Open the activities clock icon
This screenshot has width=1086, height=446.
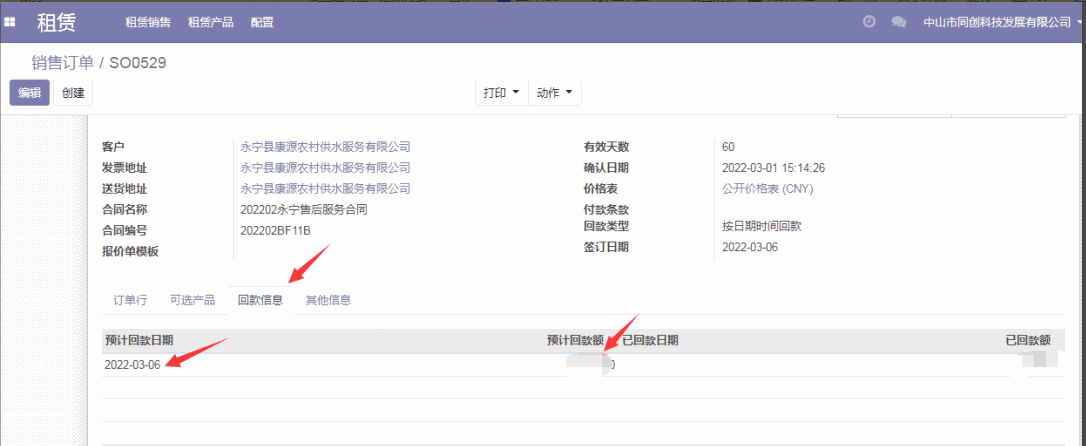coord(869,22)
